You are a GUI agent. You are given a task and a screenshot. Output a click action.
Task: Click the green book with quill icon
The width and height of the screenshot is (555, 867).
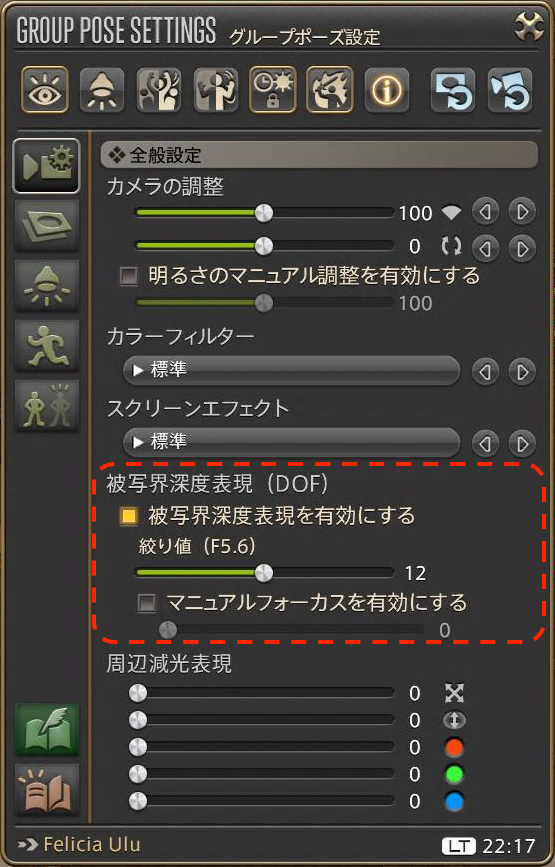tap(47, 730)
